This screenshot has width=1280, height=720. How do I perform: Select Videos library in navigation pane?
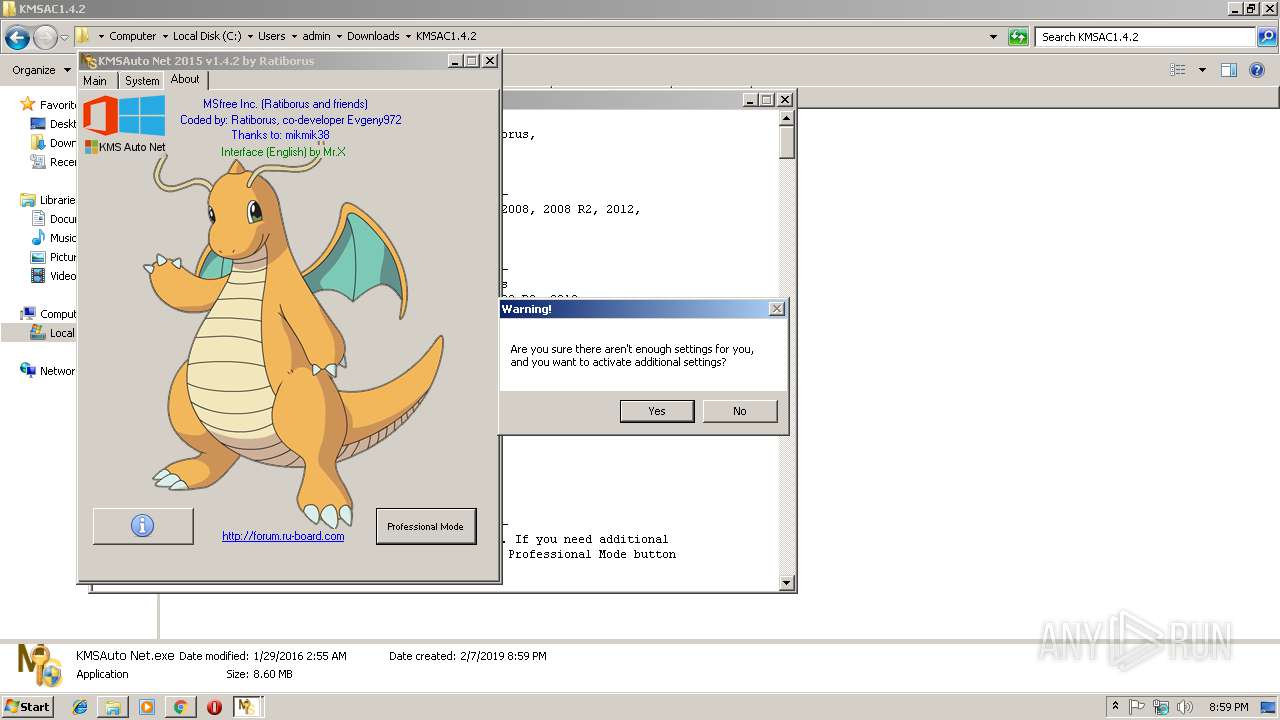tap(52, 276)
